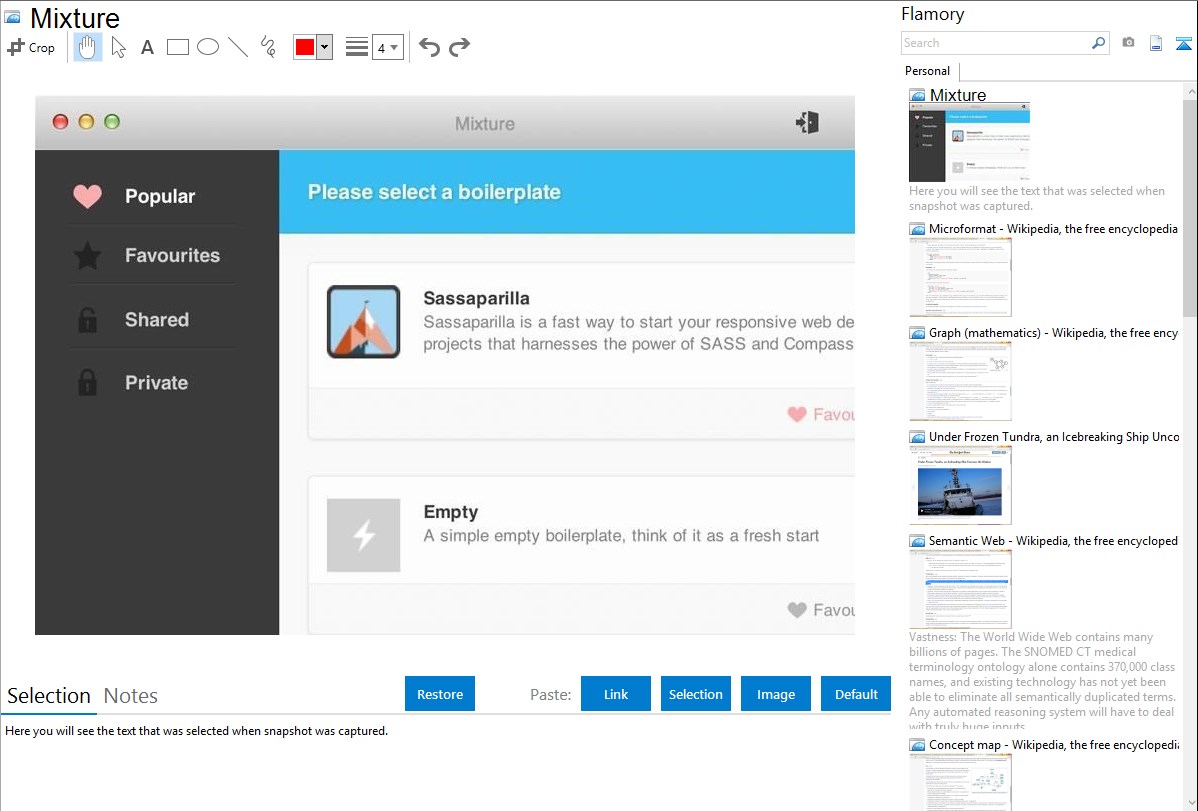This screenshot has height=811, width=1198.
Task: Click the Paste Default button
Action: [856, 693]
